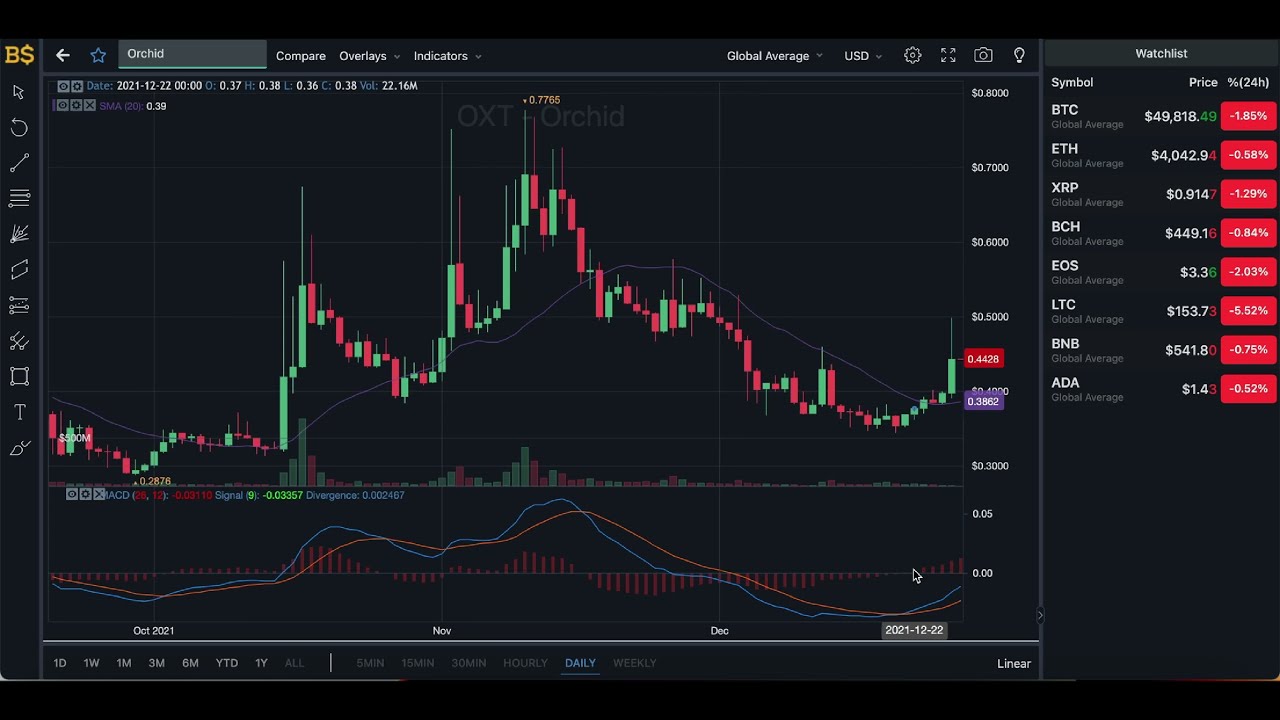Remove the SMA (20) overlay
The height and width of the screenshot is (720, 1280).
click(90, 105)
